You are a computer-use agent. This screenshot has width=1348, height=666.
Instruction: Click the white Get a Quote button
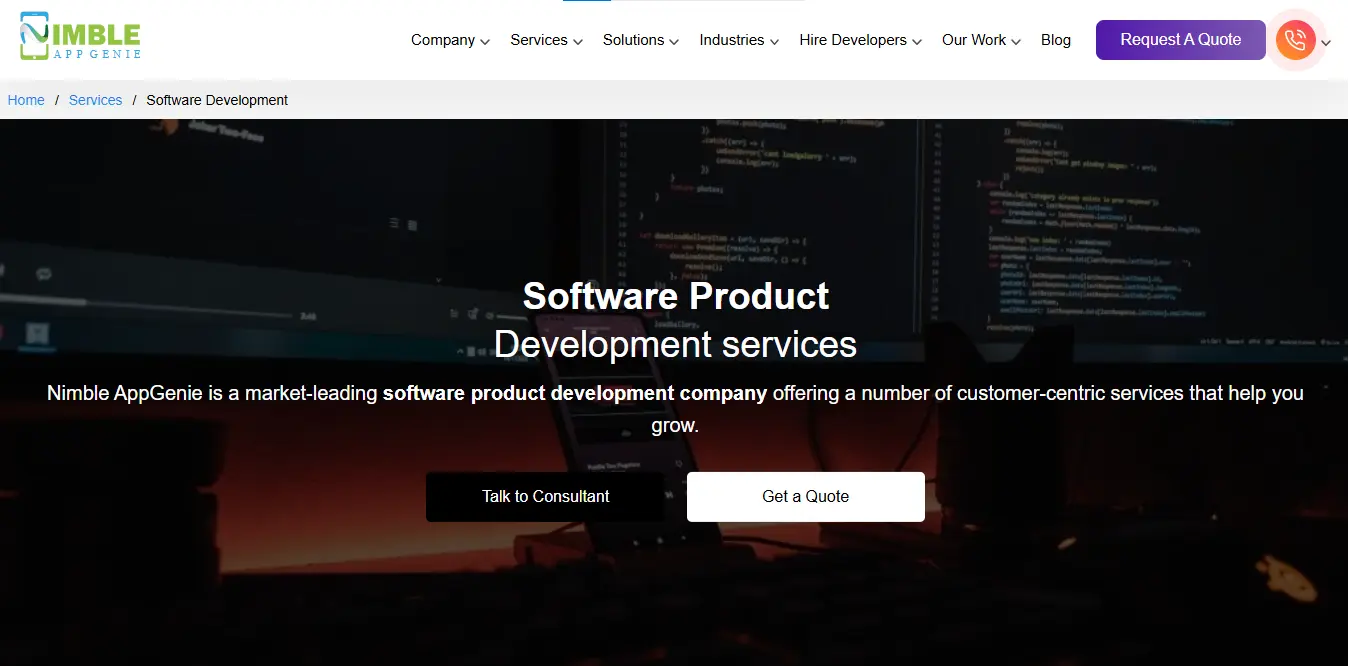[805, 497]
